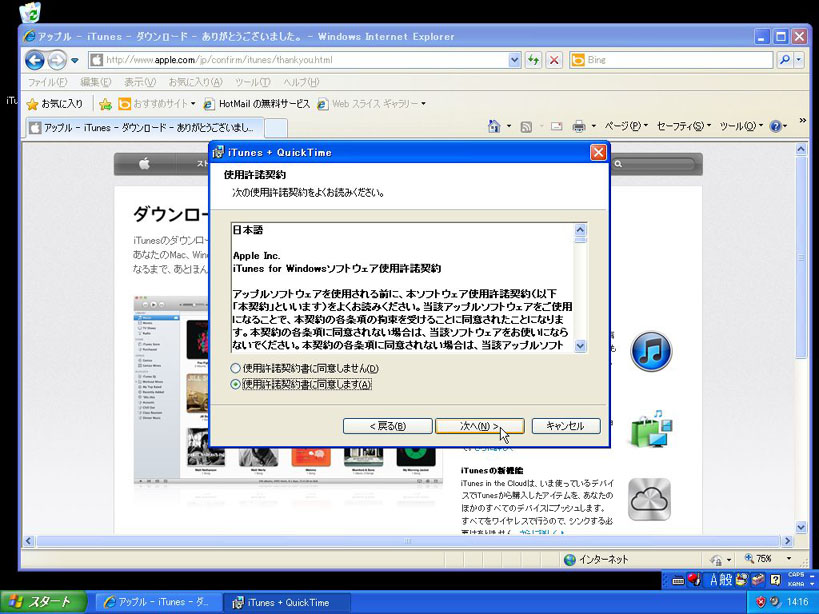Screen dimensions: 819x614
Task: Click the IE back navigation arrow
Action: click(35, 60)
